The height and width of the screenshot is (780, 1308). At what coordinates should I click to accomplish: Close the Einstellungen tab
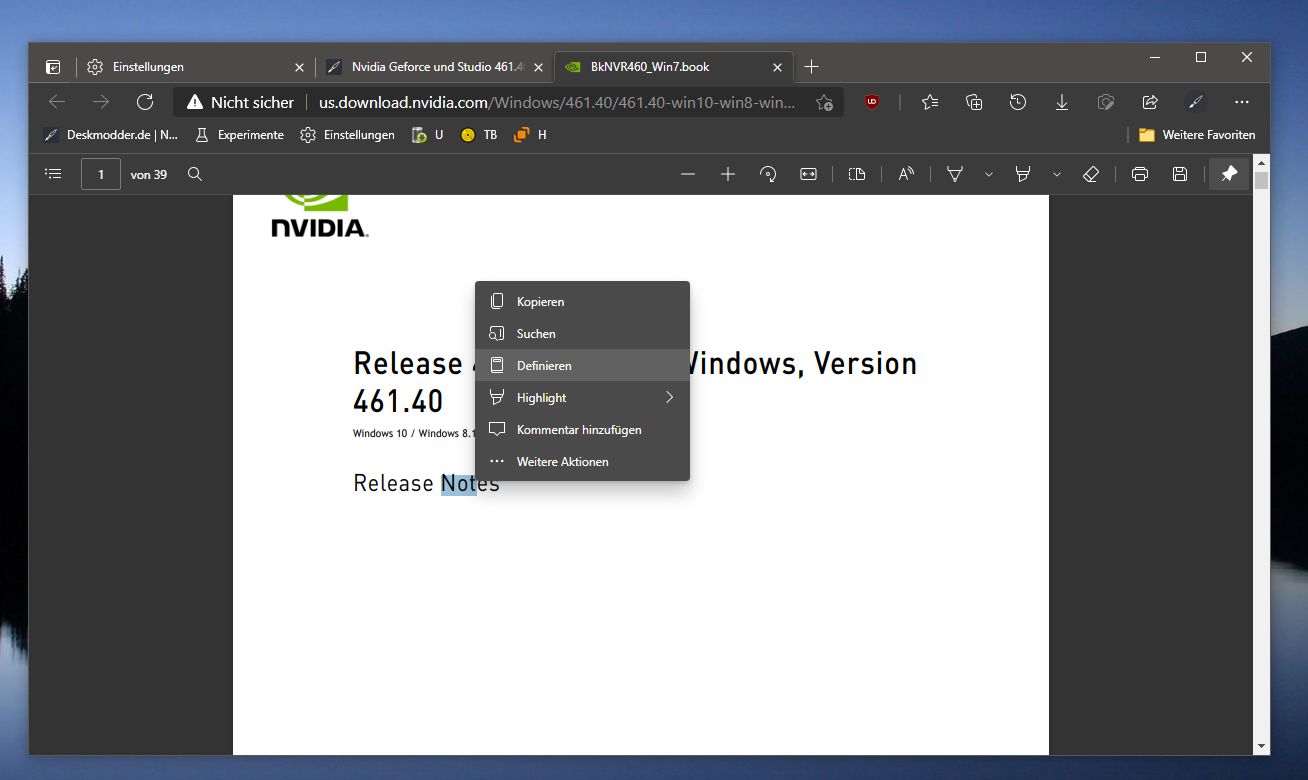pyautogui.click(x=299, y=67)
